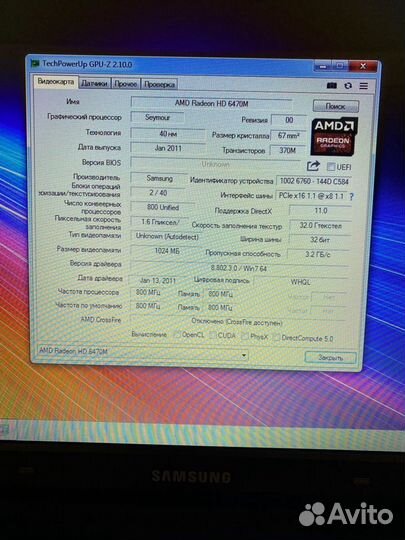Click the ROPs/TMUs field 2 / 40

click(158, 193)
